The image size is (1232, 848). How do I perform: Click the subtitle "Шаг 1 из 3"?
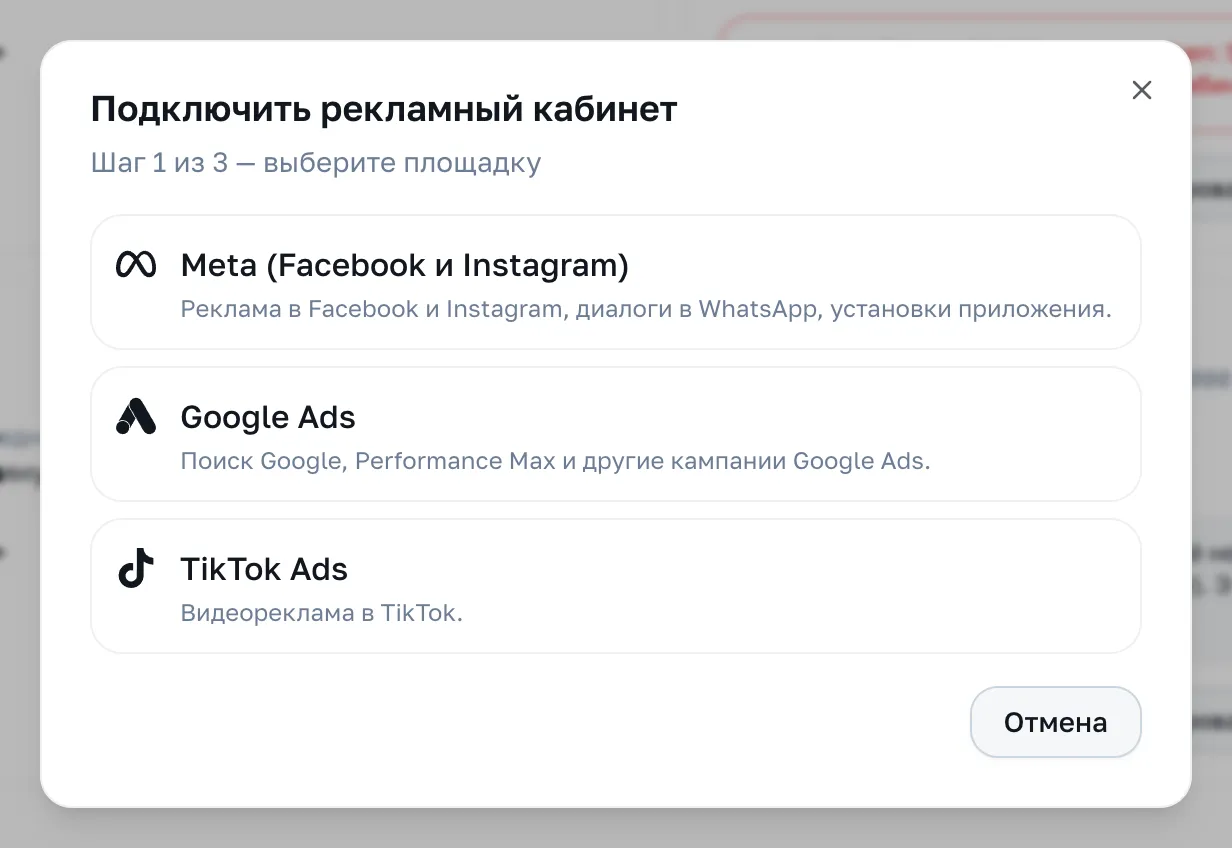(160, 163)
